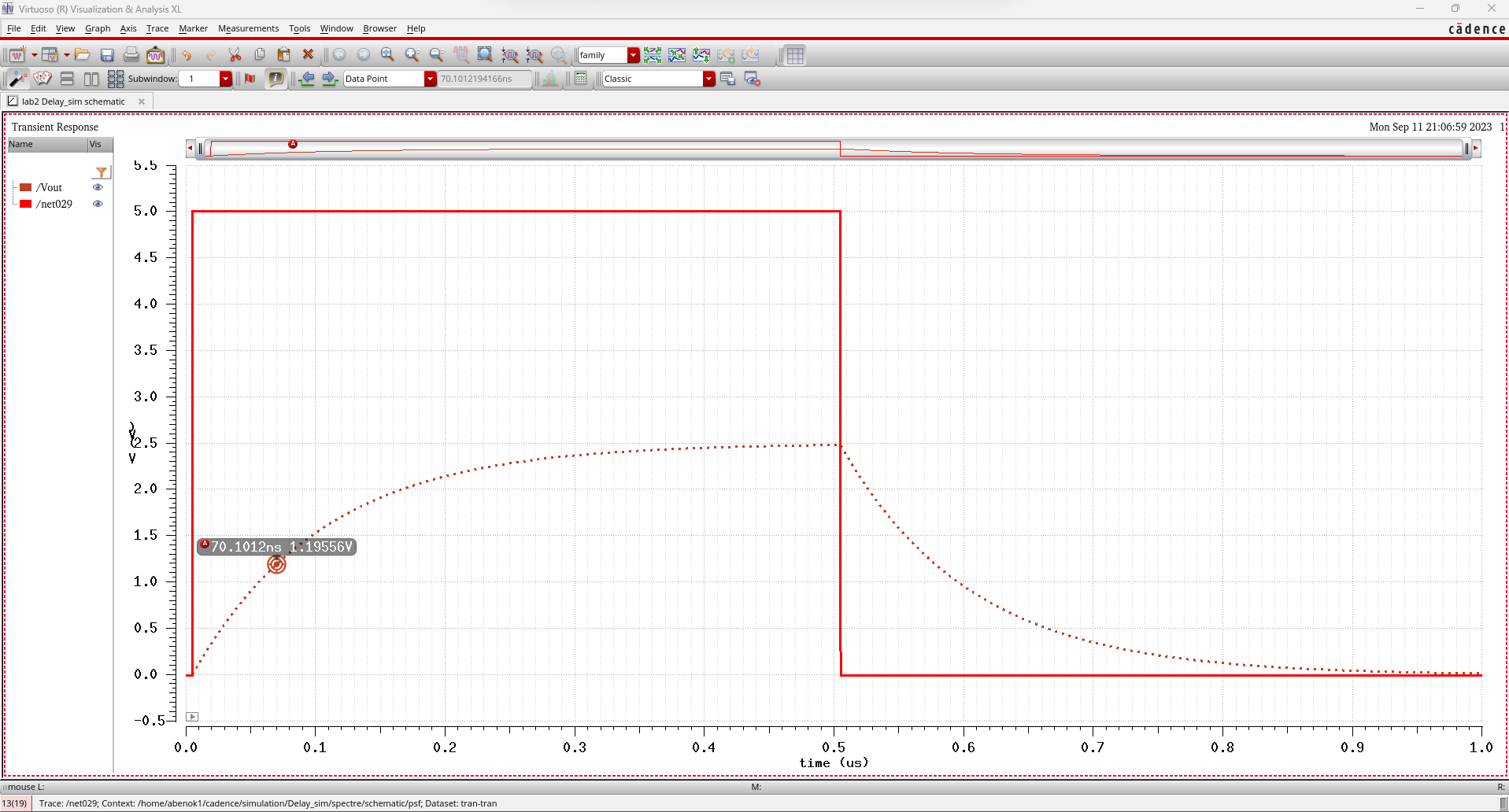The height and width of the screenshot is (812, 1509).
Task: Open the Trace menu
Action: [157, 28]
